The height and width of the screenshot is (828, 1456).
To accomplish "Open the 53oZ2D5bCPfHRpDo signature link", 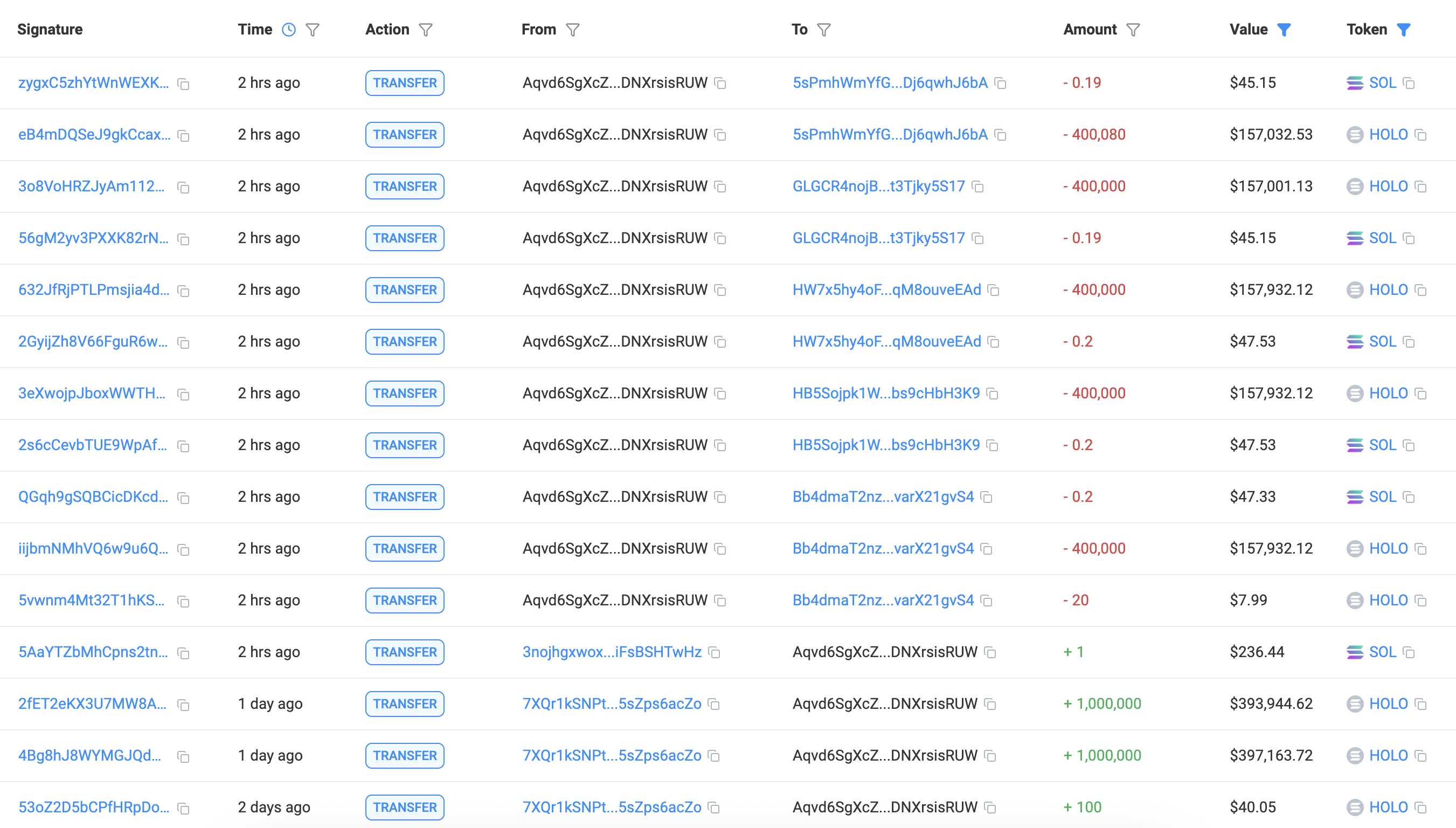I will coord(94,808).
